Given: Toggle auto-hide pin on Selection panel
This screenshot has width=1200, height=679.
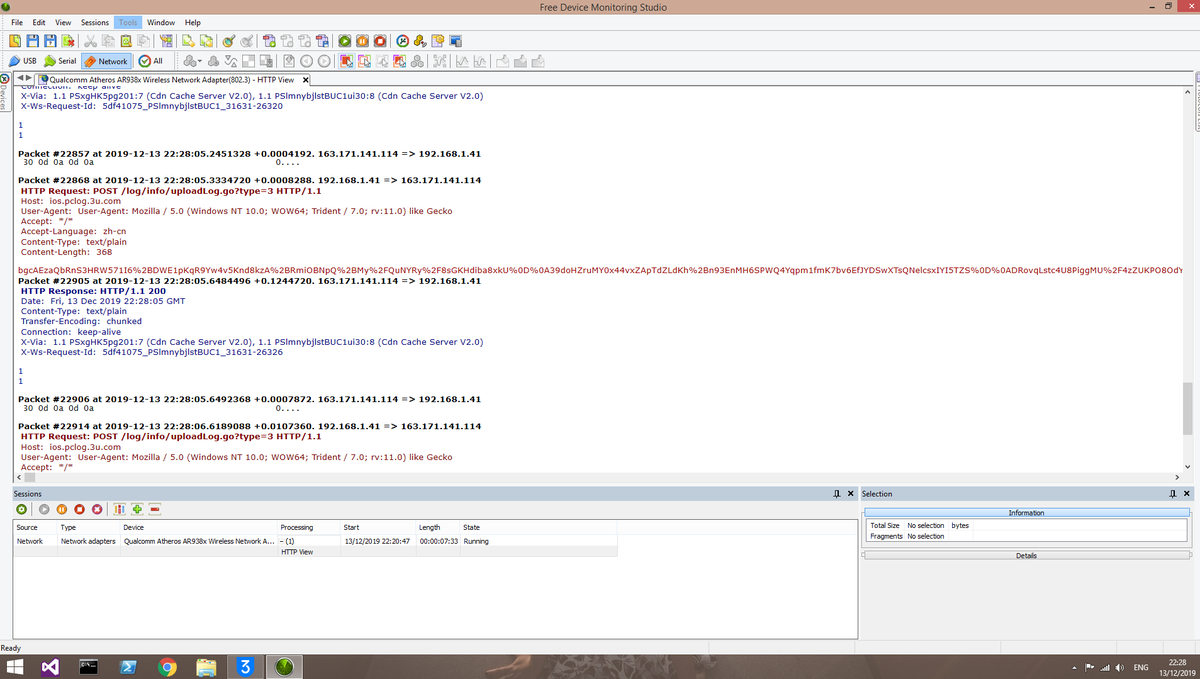Looking at the screenshot, I should (x=1173, y=494).
